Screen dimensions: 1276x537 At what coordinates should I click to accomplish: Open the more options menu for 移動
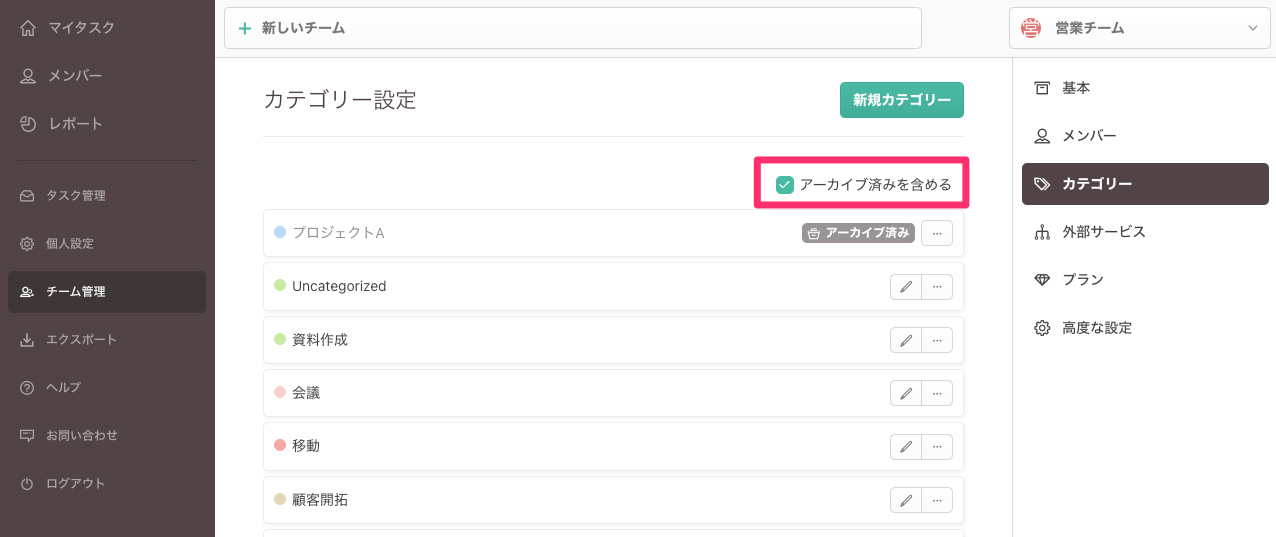tap(936, 446)
